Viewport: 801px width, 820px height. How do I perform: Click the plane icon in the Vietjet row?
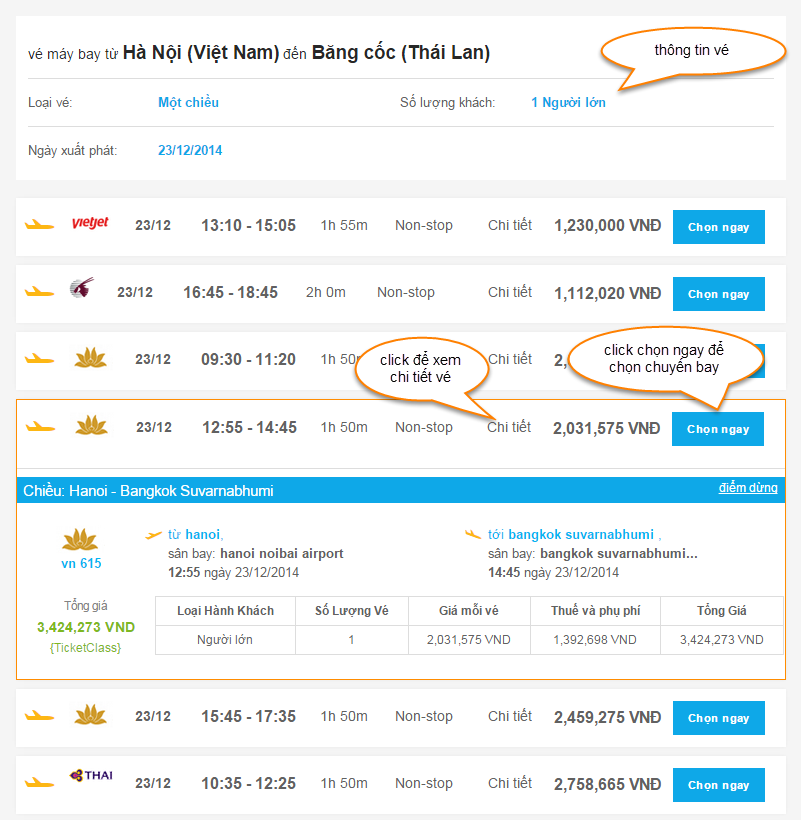[x=40, y=225]
